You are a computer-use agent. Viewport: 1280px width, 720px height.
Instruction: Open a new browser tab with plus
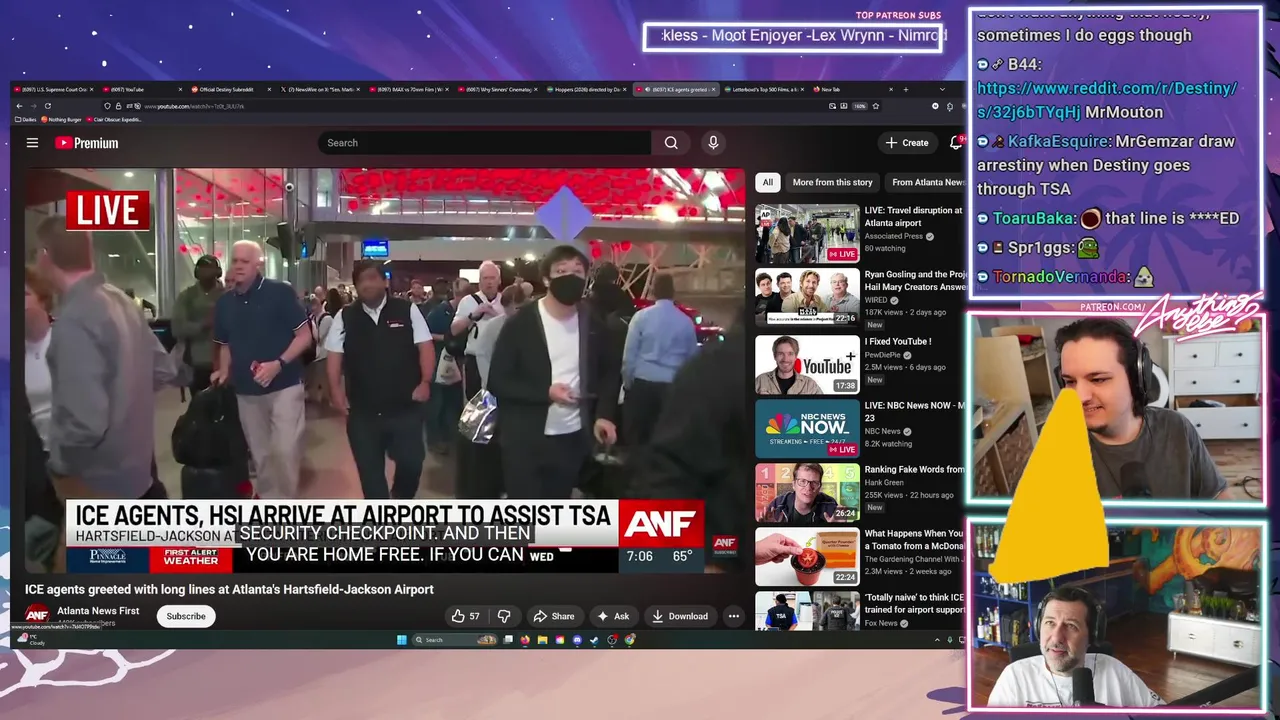[x=906, y=89]
